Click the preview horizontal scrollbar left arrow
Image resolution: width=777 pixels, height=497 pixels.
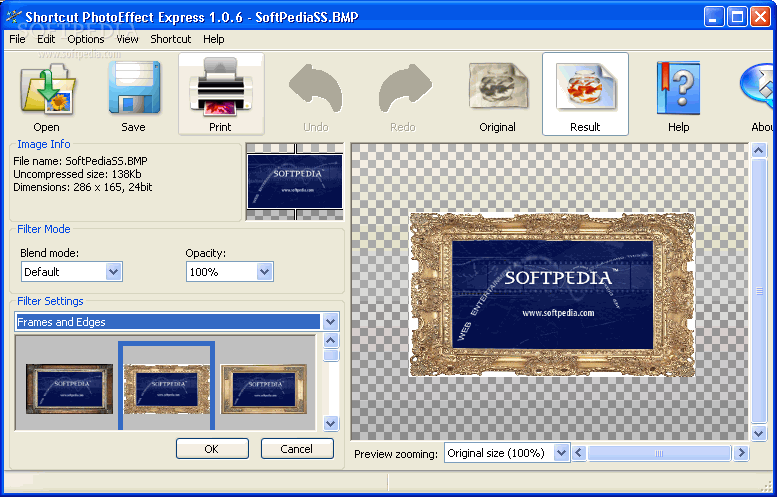click(579, 452)
